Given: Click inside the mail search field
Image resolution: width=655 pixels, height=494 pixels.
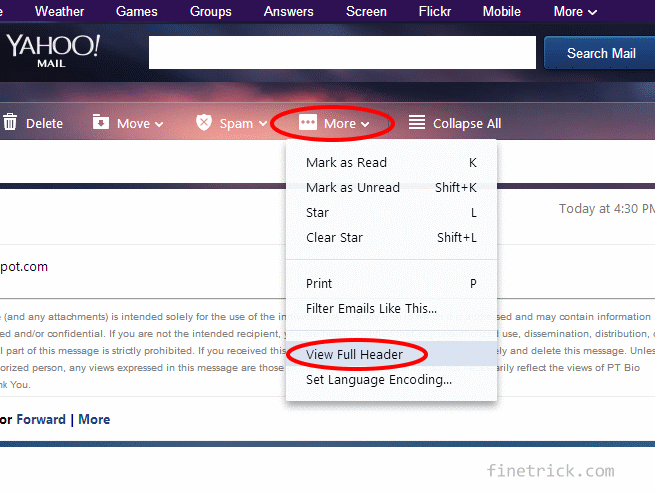Looking at the screenshot, I should (x=342, y=53).
